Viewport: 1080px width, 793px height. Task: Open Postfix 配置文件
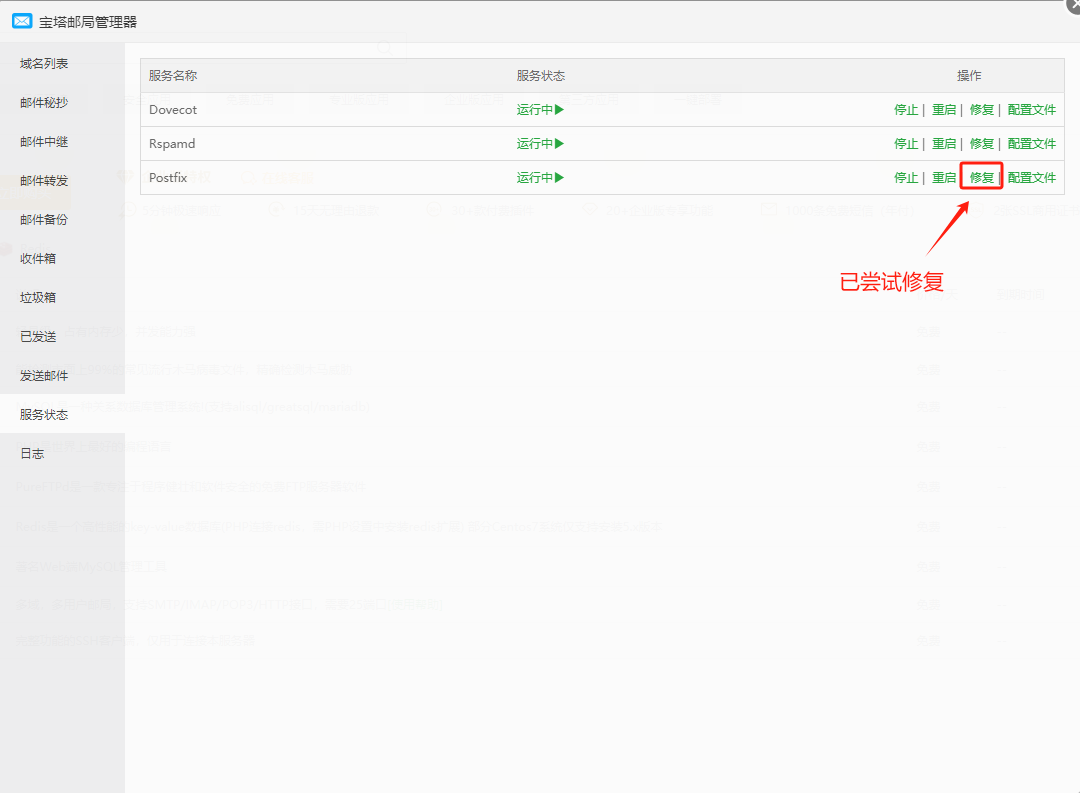click(x=1032, y=178)
